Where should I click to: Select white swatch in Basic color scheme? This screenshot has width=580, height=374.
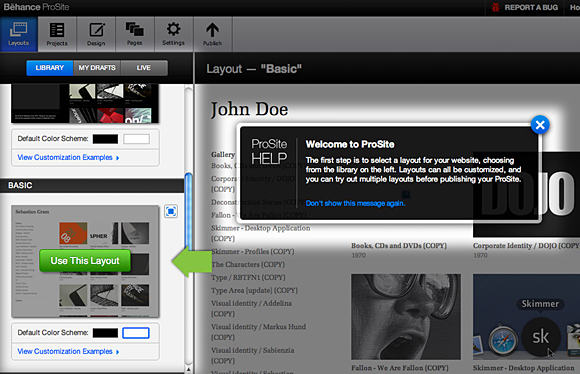pyautogui.click(x=136, y=333)
